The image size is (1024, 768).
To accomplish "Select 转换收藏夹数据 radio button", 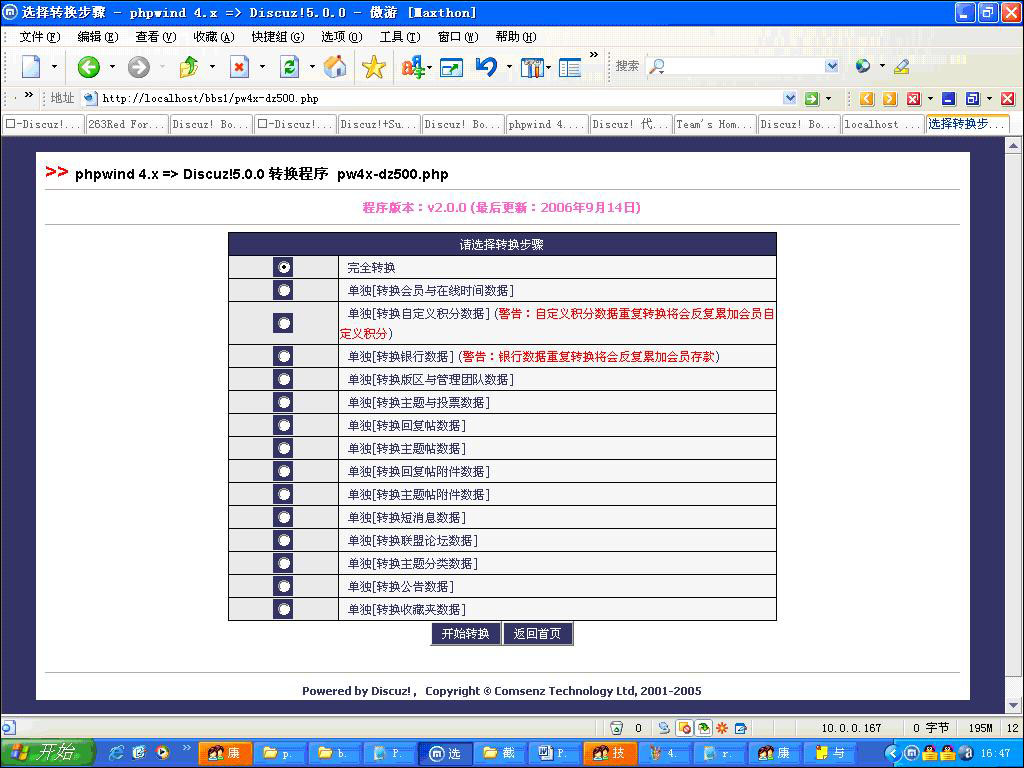I will pyautogui.click(x=283, y=609).
